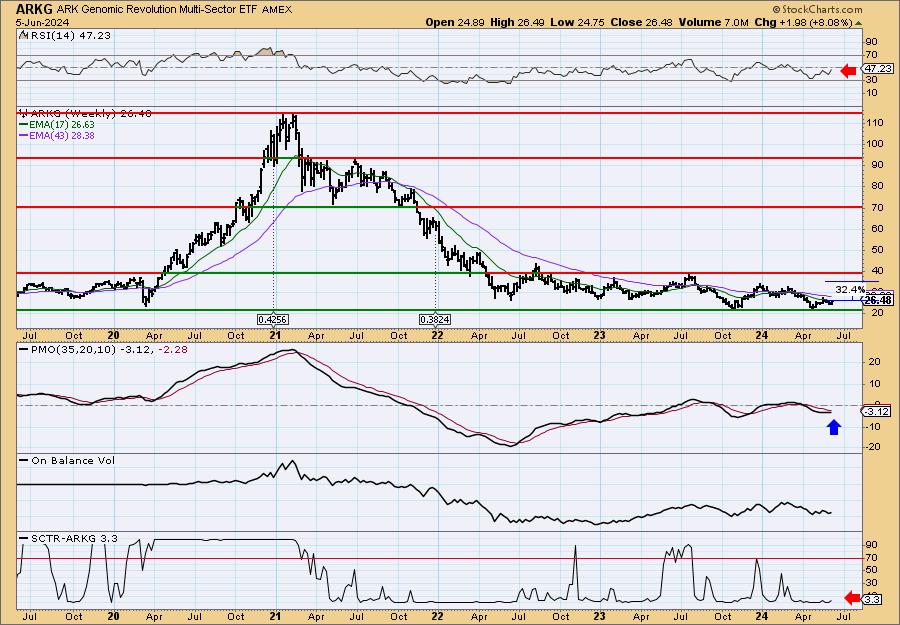Click the OHLC bar icon beside ARKG (Weekly)
The width and height of the screenshot is (900, 625).
[22, 113]
